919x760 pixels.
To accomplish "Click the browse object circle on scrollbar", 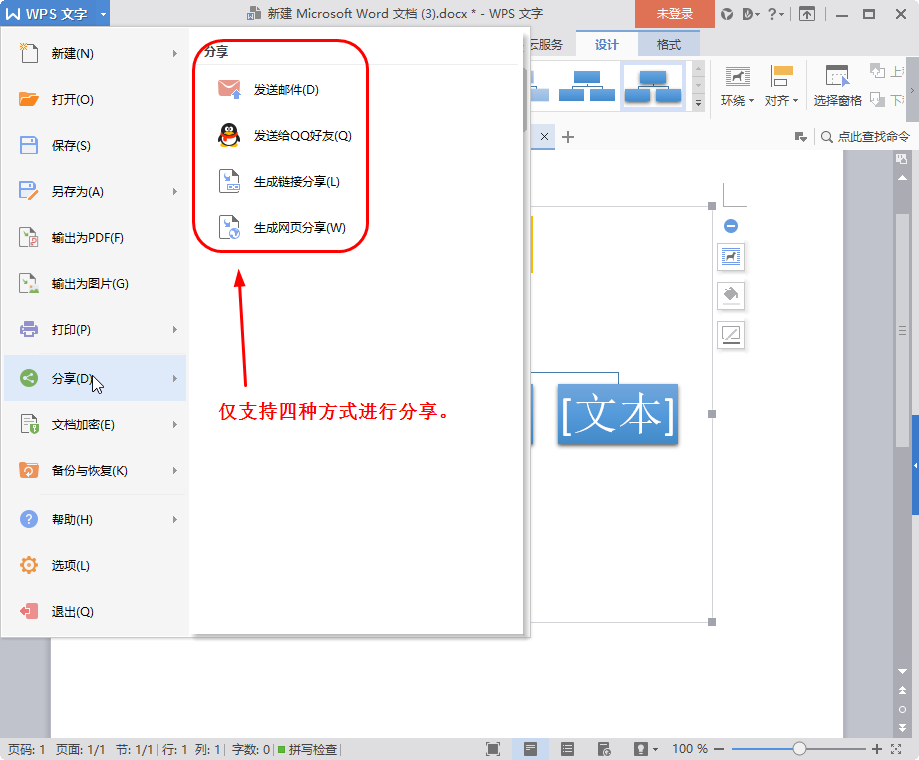I will 902,710.
